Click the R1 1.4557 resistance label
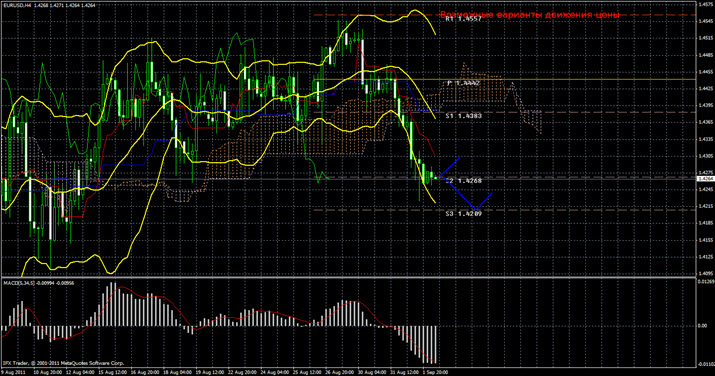The width and height of the screenshot is (715, 376). click(x=463, y=19)
